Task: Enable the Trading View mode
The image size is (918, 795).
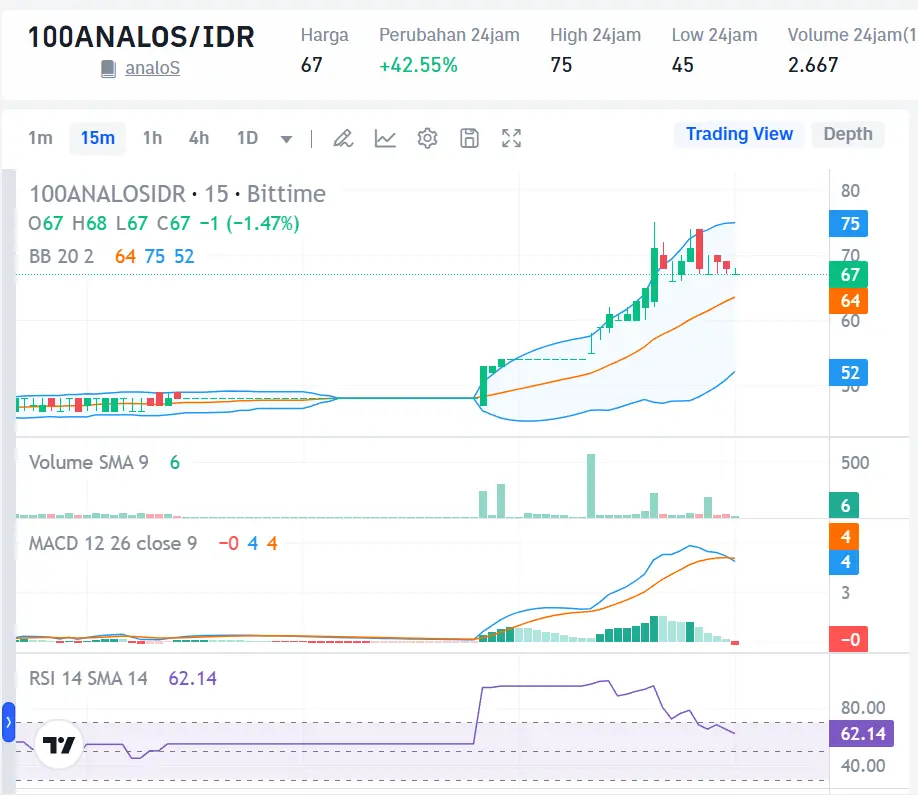Action: (739, 133)
